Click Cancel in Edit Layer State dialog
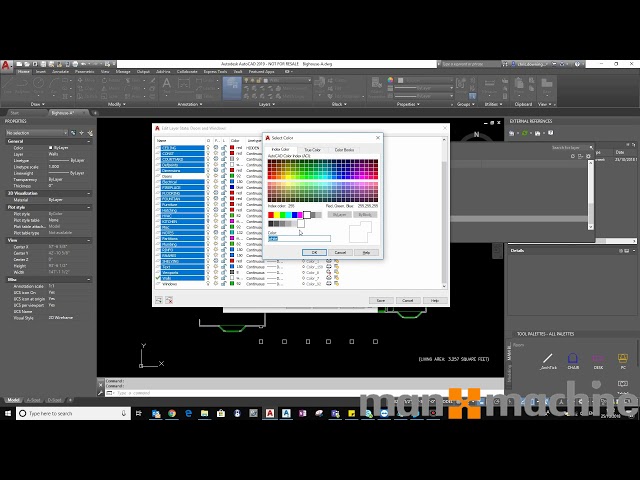 coord(407,300)
